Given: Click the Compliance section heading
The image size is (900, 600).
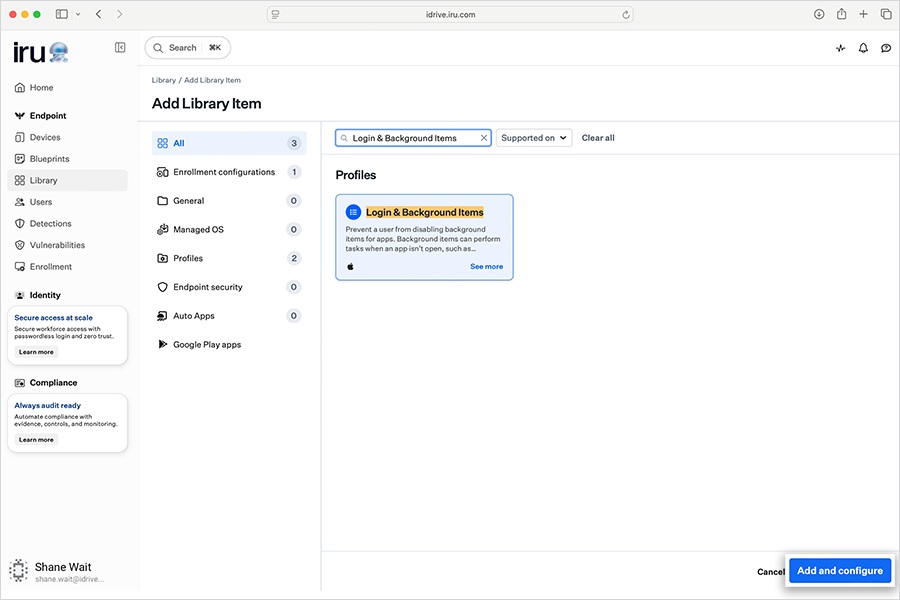Looking at the screenshot, I should click(53, 383).
